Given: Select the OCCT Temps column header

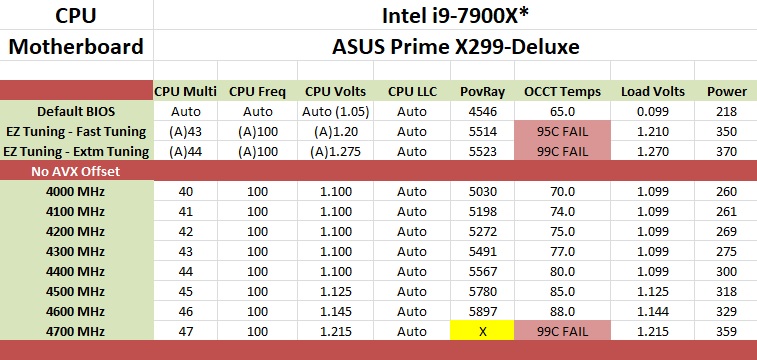Looking at the screenshot, I should coord(562,91).
